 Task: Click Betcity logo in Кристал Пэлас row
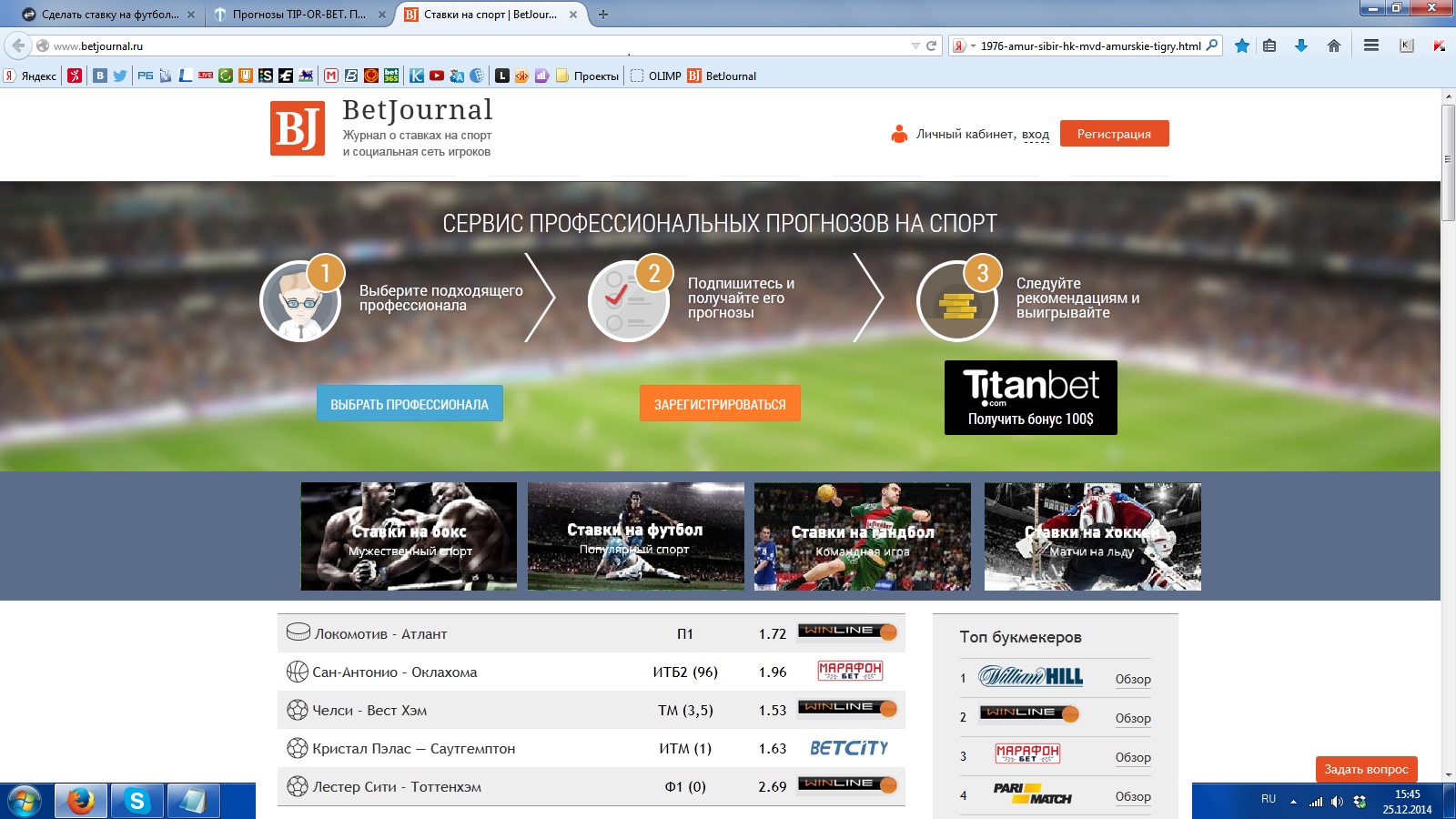(x=849, y=748)
